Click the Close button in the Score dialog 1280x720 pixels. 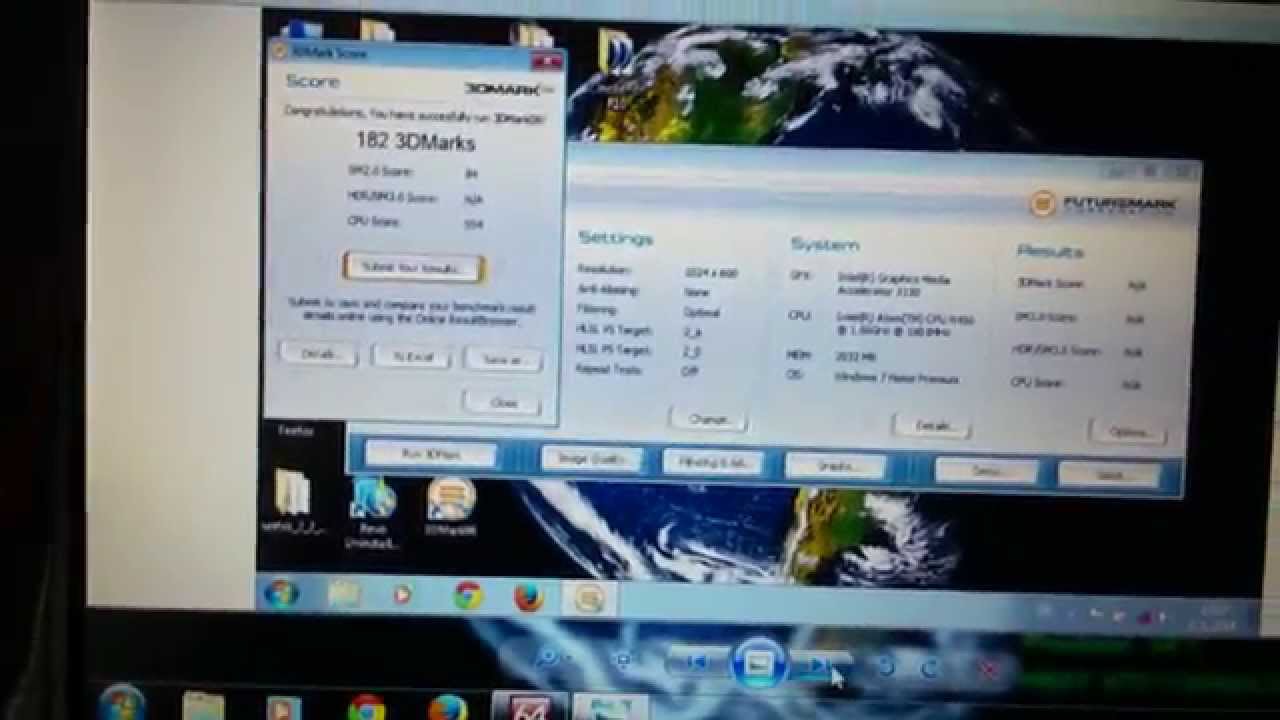click(x=502, y=402)
